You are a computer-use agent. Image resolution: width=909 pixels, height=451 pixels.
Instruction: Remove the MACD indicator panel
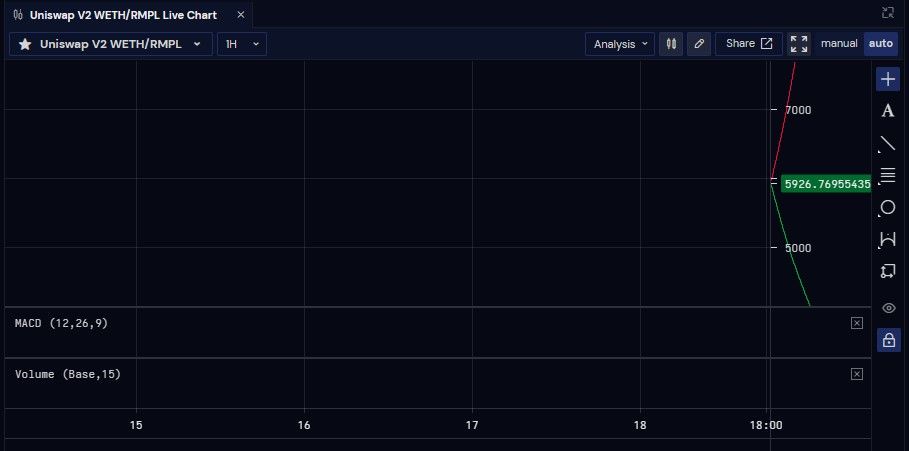857,323
